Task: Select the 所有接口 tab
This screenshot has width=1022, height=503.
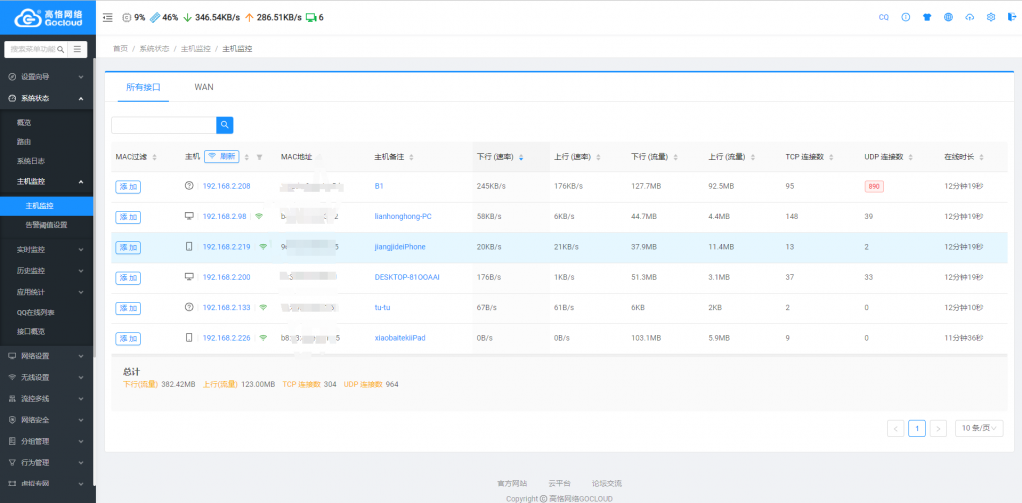Action: (143, 87)
